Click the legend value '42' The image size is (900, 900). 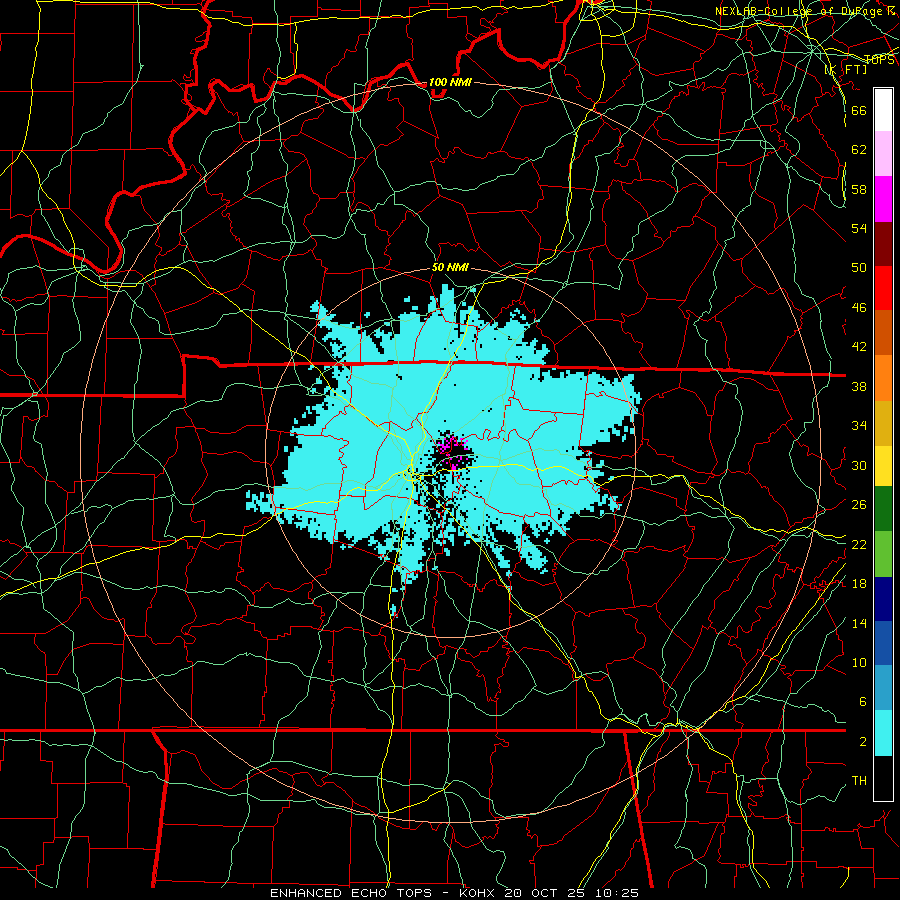click(x=859, y=347)
